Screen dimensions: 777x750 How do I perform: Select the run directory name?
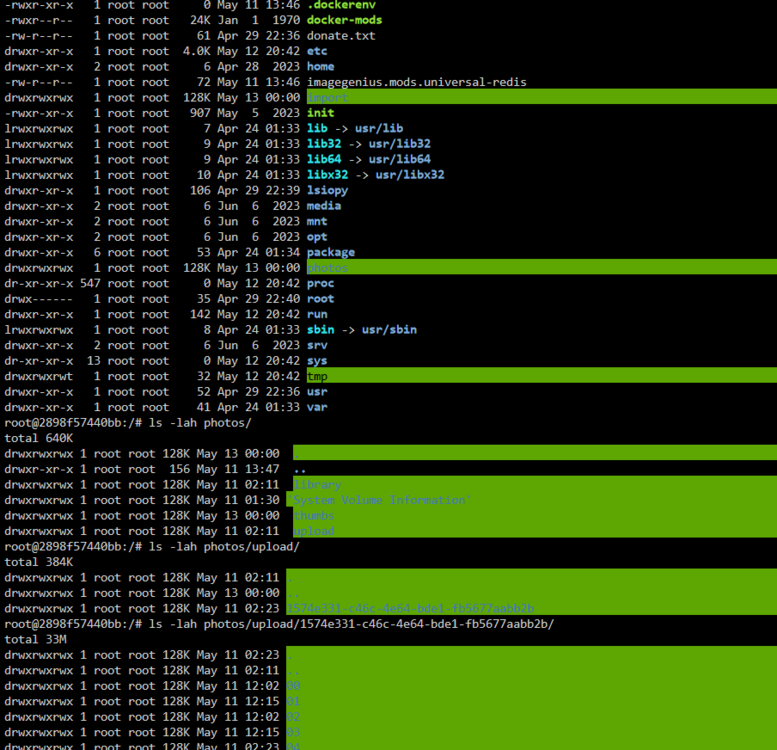[317, 315]
